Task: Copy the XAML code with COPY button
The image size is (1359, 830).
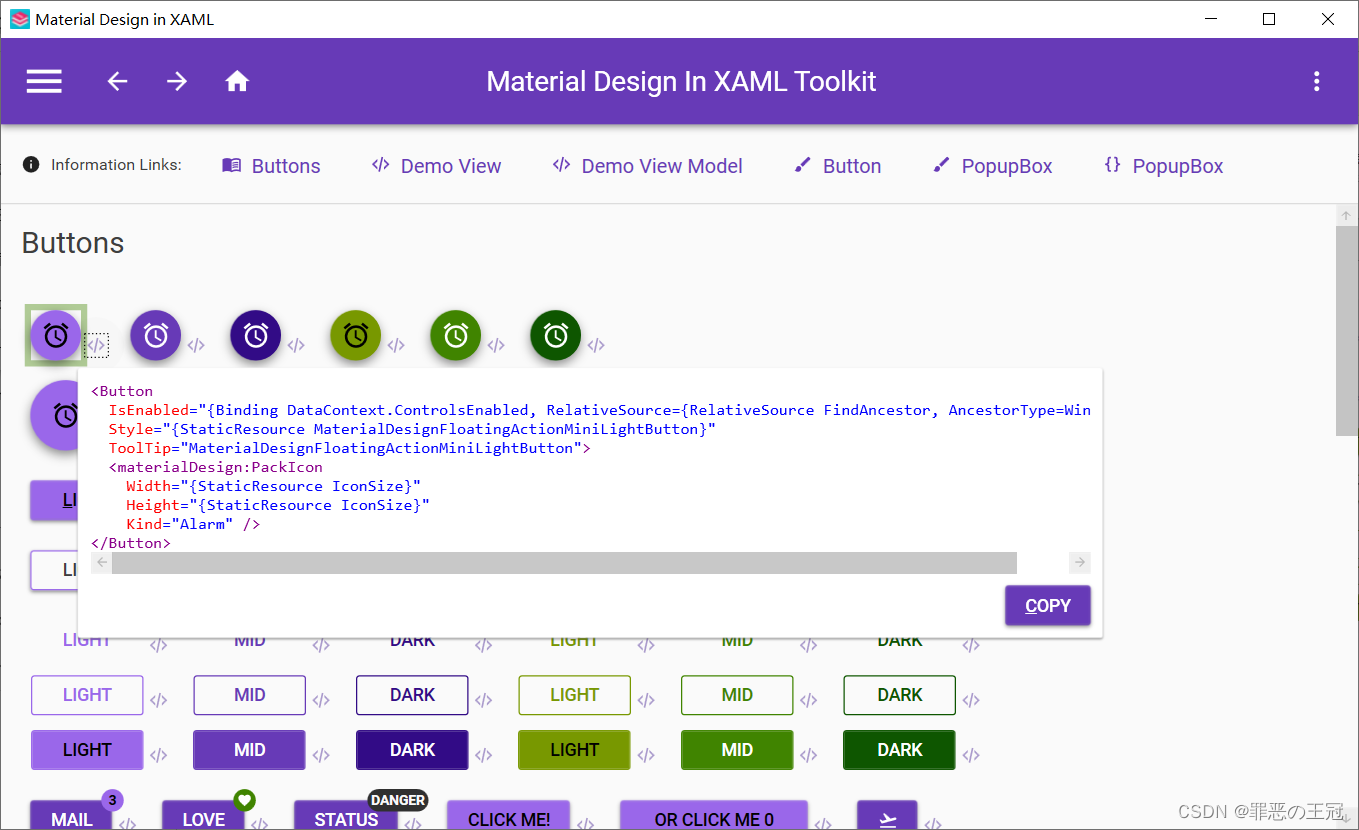Action: click(1048, 606)
